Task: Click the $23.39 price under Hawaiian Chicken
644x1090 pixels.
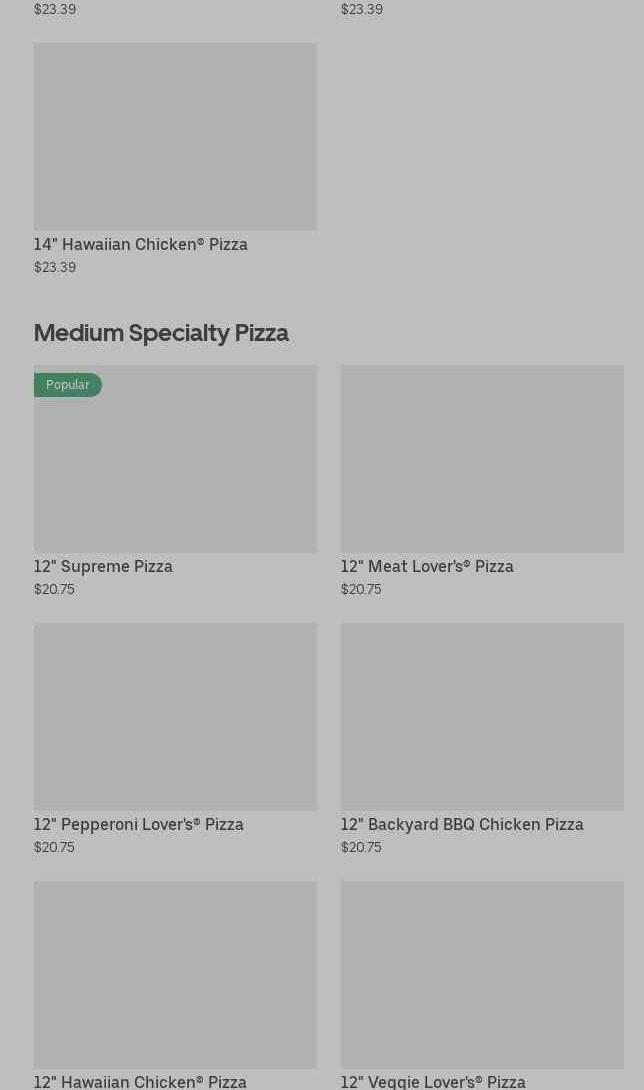Action: click(55, 267)
